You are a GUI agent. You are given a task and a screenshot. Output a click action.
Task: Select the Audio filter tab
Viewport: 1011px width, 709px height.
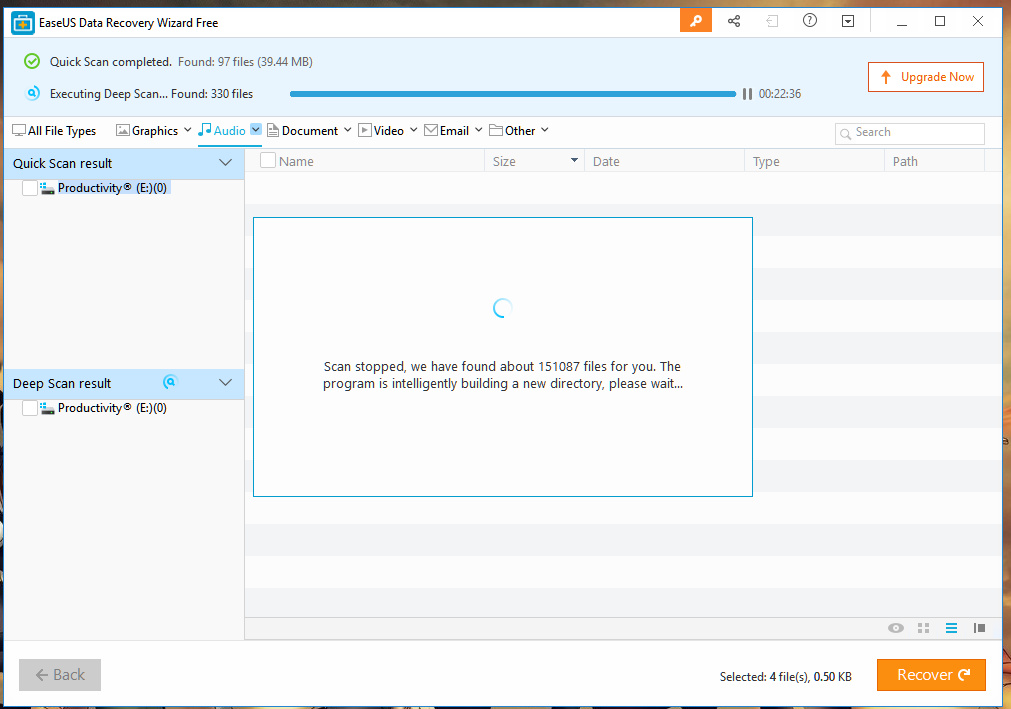[222, 131]
